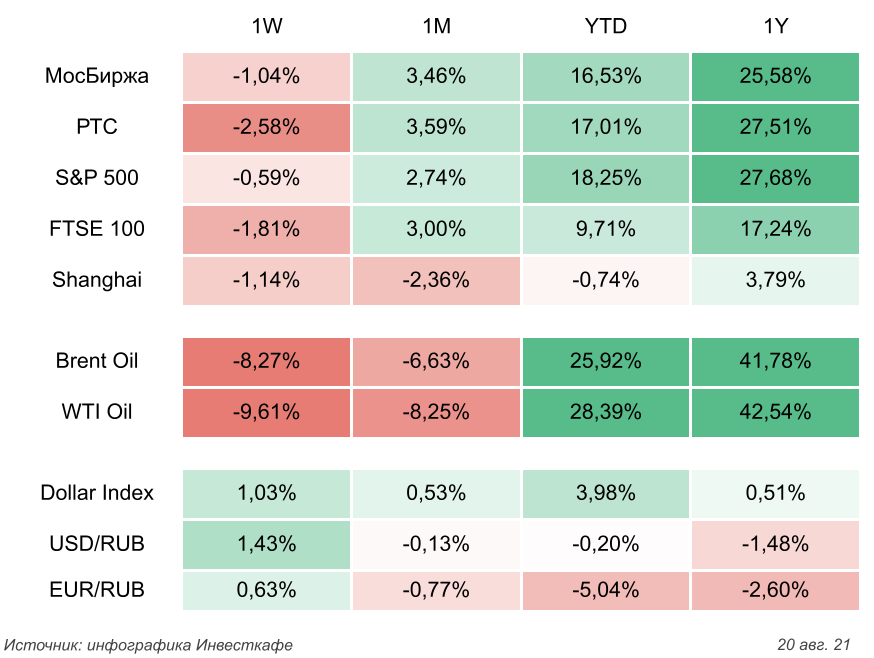The height and width of the screenshot is (658, 874).
Task: Select the S&P 500 row label
Action: pos(97,178)
